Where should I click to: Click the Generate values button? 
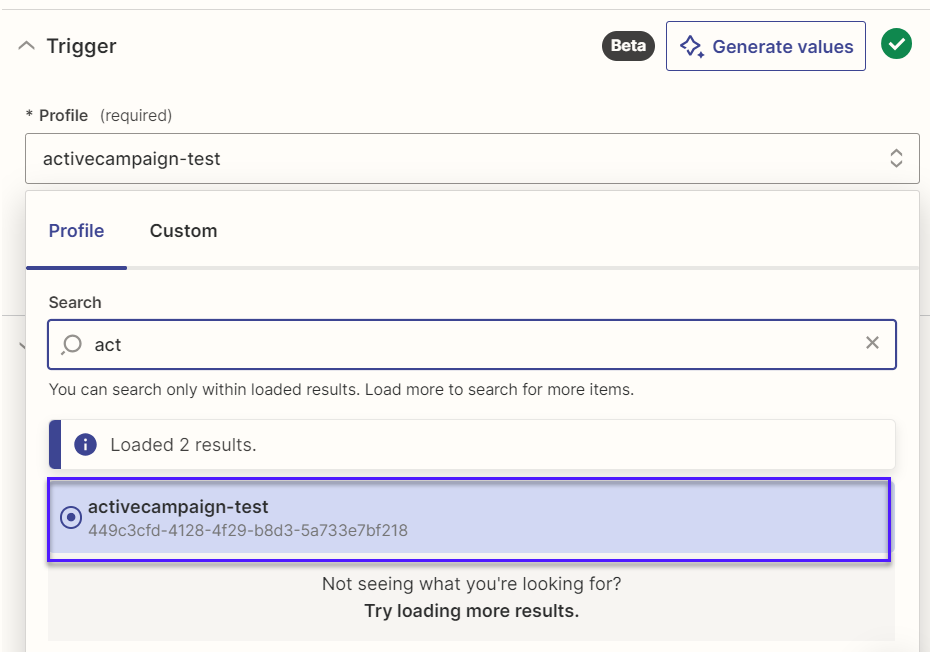[765, 46]
